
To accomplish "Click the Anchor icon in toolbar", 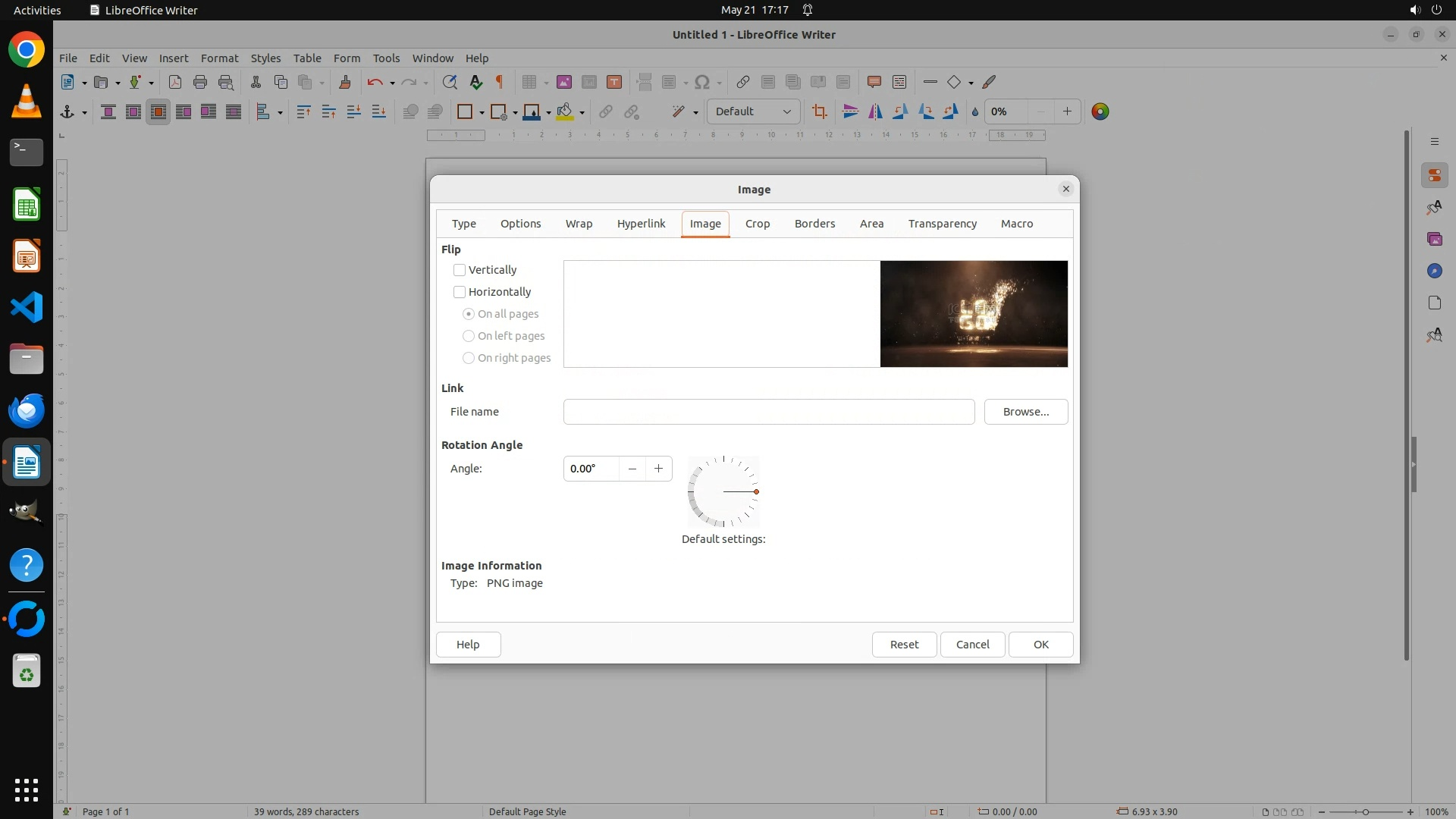I will click(67, 112).
